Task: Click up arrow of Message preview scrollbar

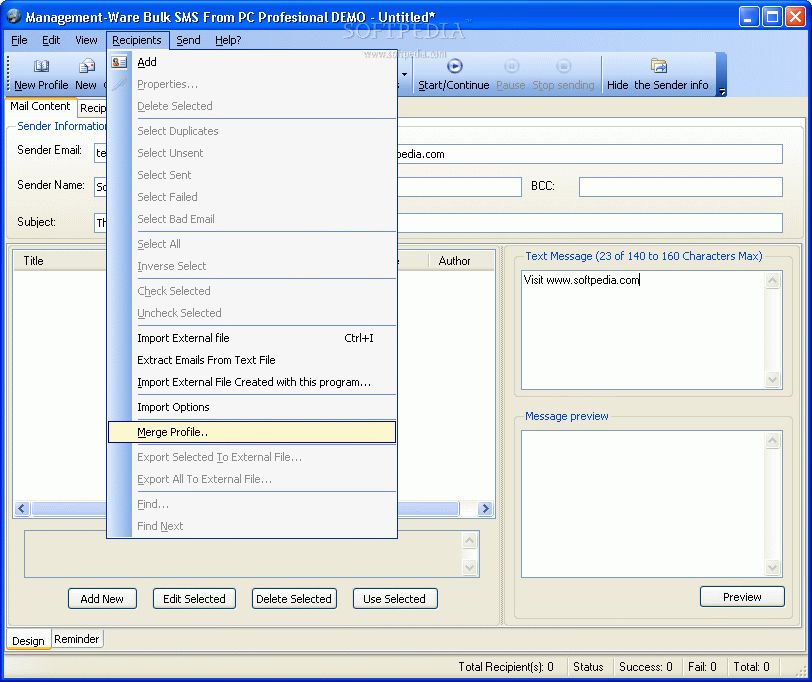Action: (773, 441)
